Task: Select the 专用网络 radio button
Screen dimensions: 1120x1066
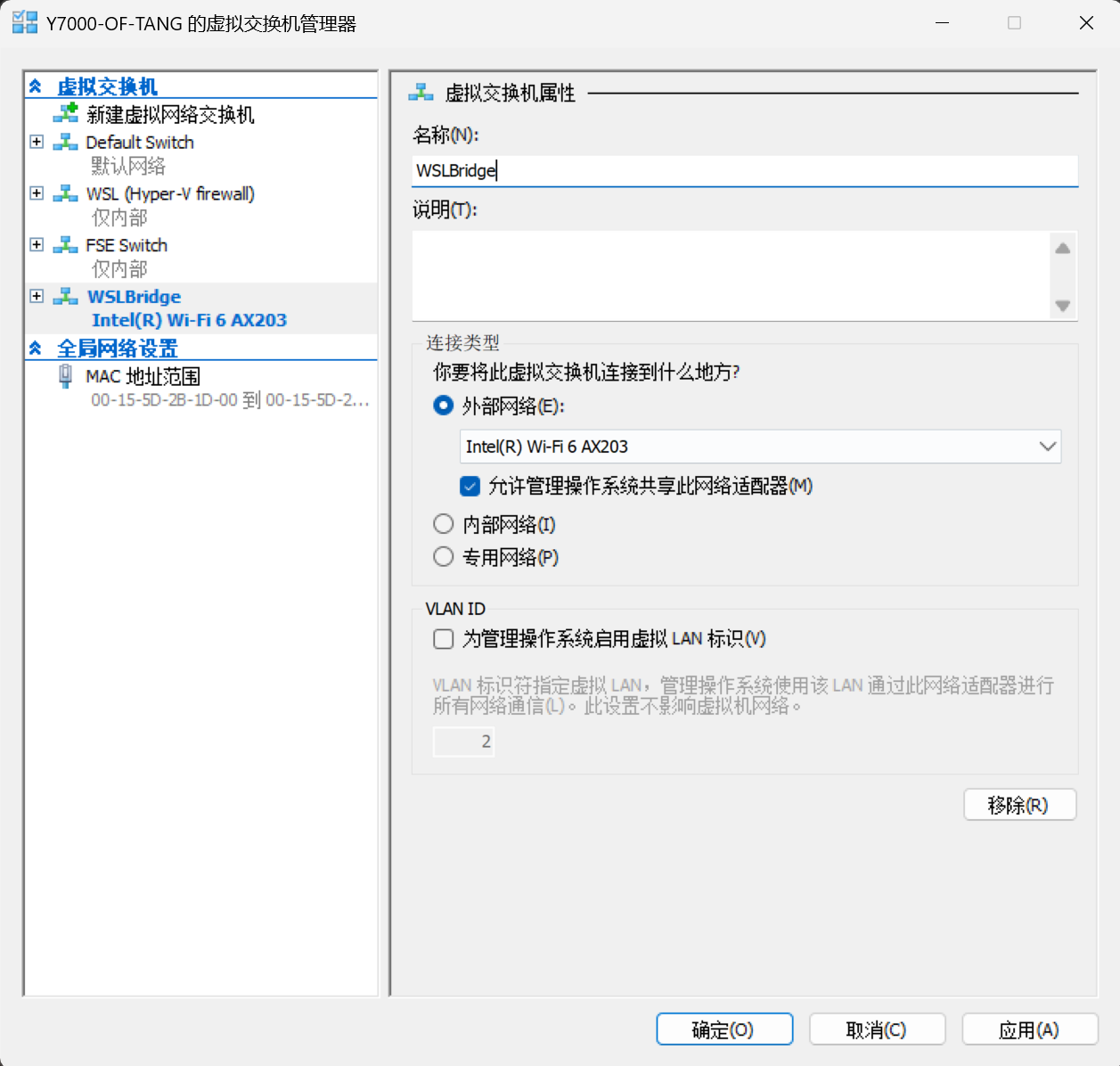Action: (443, 557)
